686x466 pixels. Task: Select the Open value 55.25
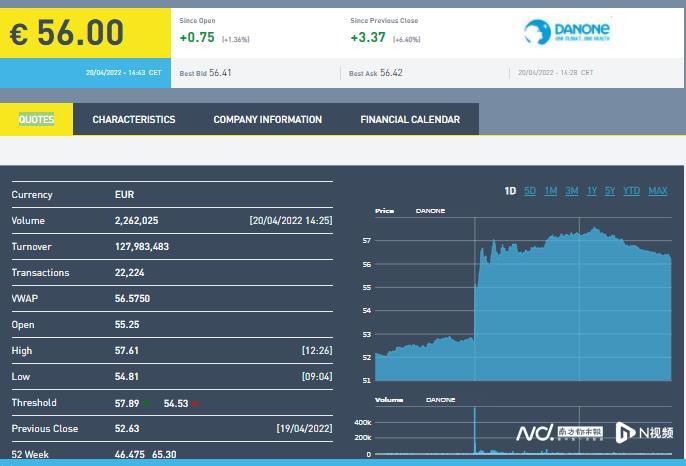click(127, 325)
